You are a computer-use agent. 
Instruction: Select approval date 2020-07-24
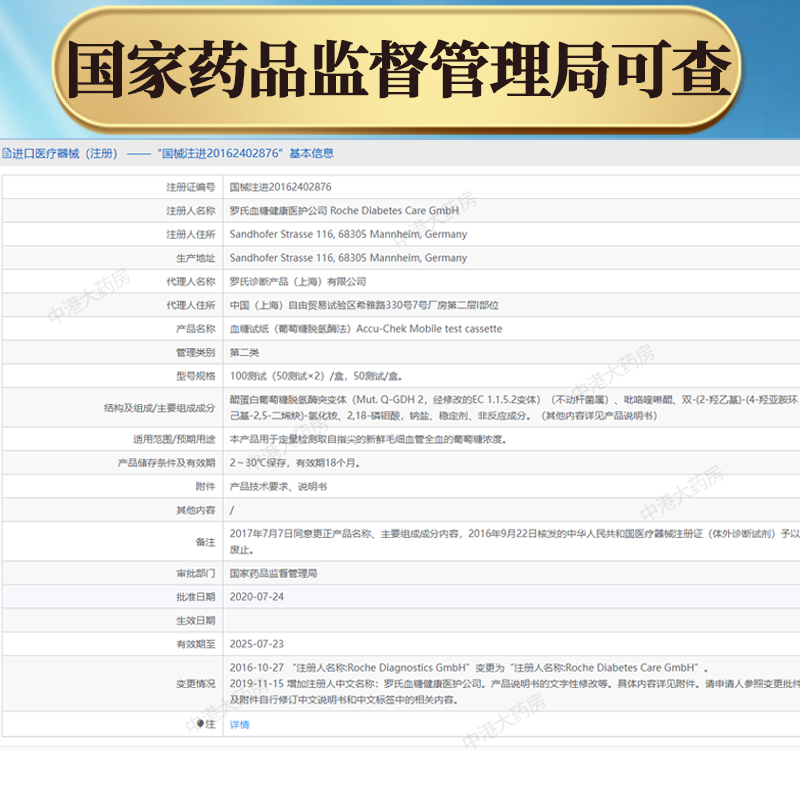(257, 596)
